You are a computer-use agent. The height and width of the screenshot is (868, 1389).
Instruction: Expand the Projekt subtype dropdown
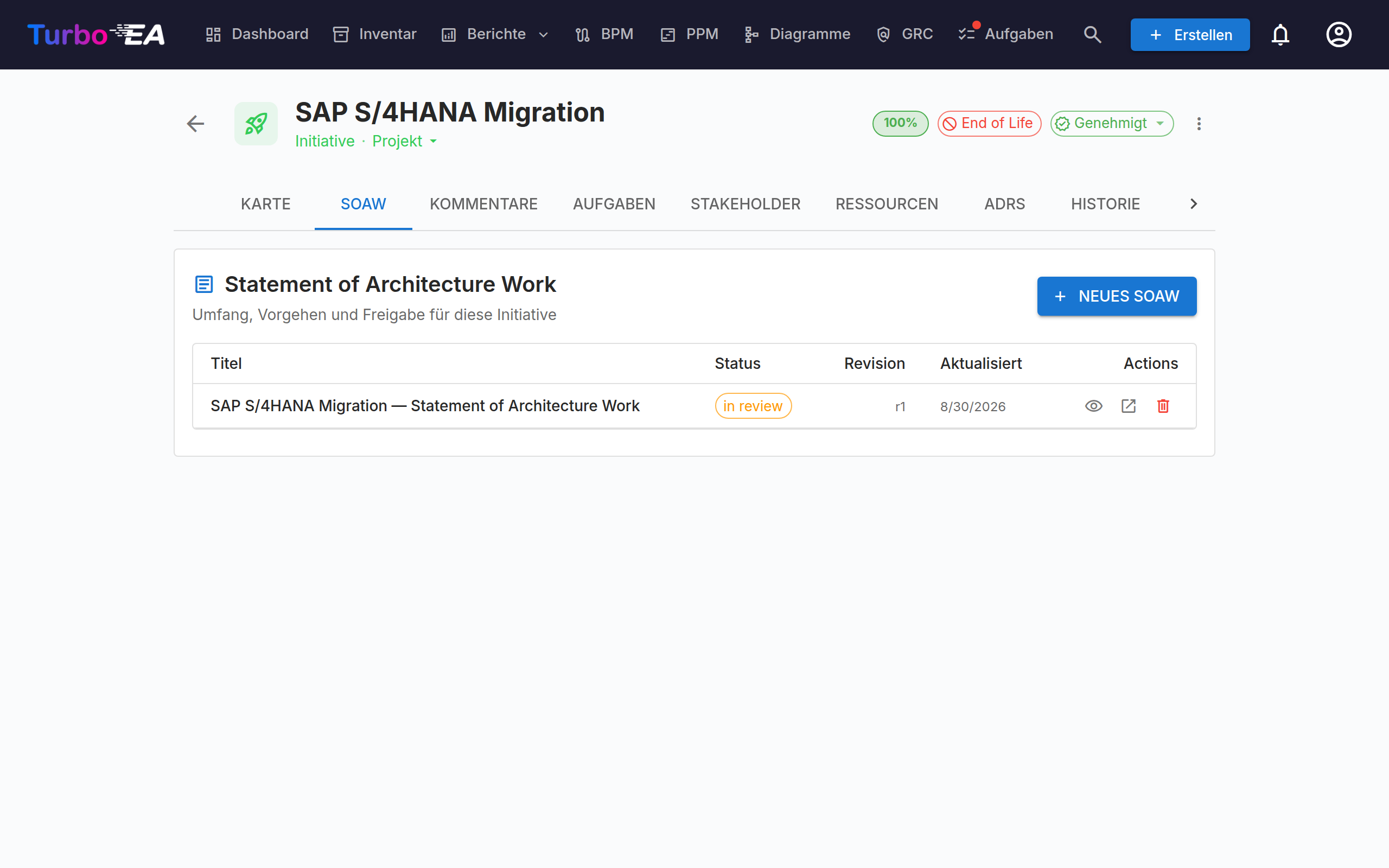[405, 141]
